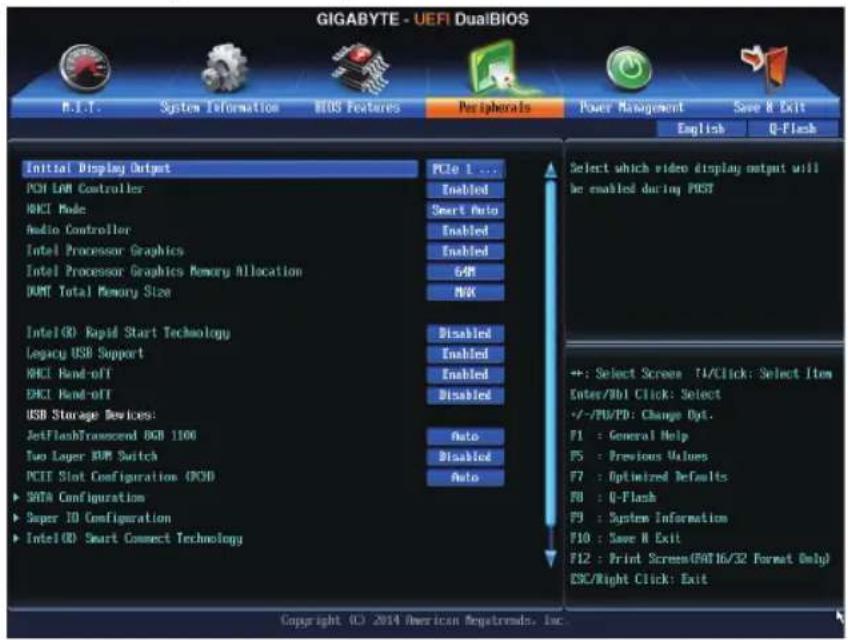Switch to System Information tab
Viewport: 848px width, 640px height.
pos(220,107)
